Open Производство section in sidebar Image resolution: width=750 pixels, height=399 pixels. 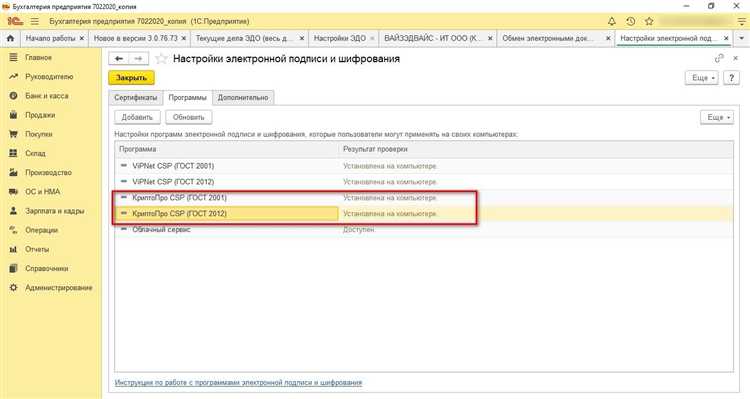(x=48, y=172)
